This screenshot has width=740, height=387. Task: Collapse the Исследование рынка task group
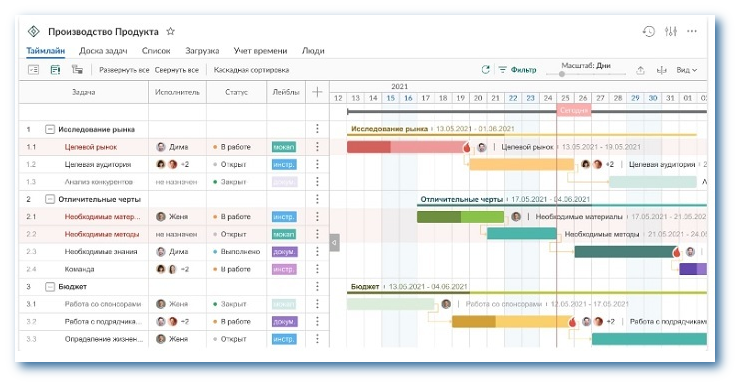click(50, 129)
